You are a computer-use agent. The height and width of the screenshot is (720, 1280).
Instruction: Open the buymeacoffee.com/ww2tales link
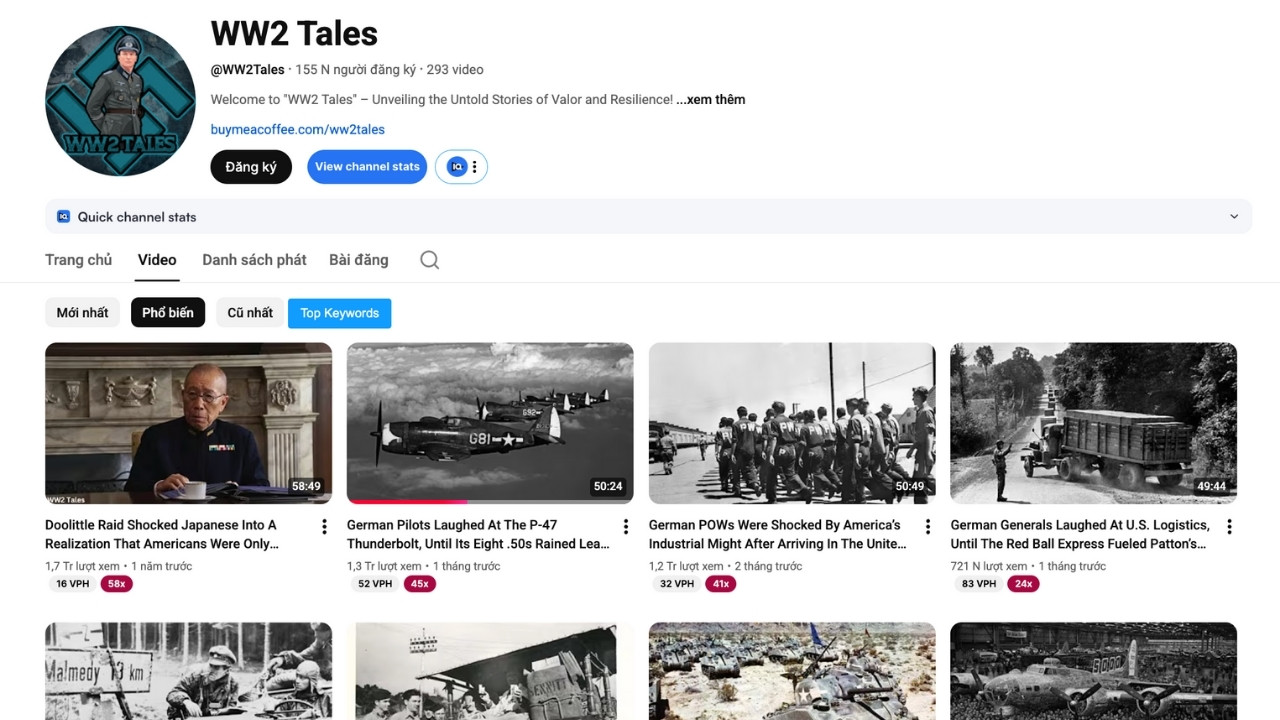(297, 129)
